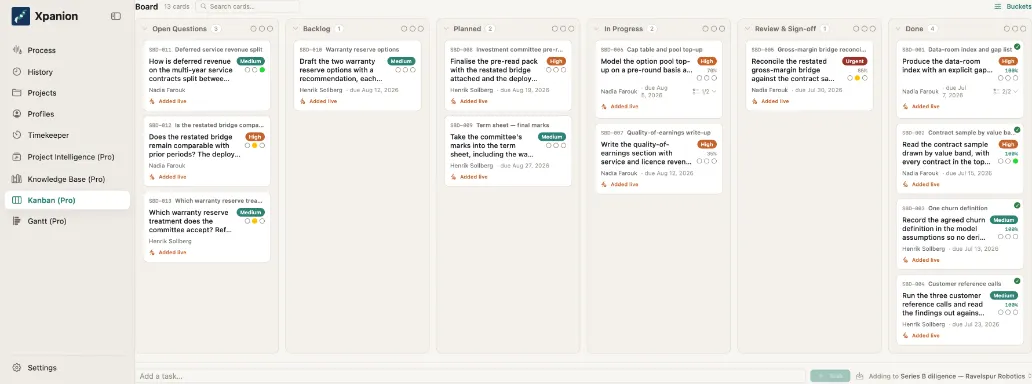Click the Task add button
Screen dimensions: 1032x384
(x=830, y=376)
